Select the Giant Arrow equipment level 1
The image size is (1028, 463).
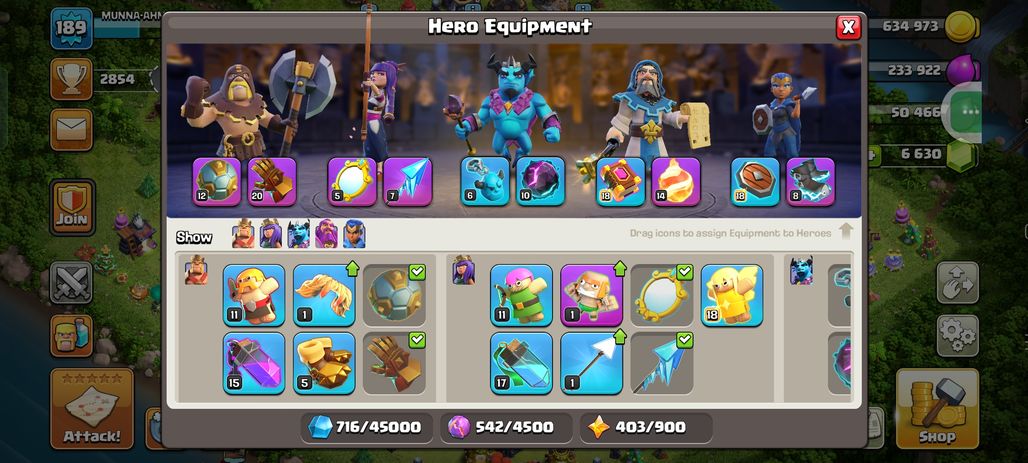click(591, 363)
